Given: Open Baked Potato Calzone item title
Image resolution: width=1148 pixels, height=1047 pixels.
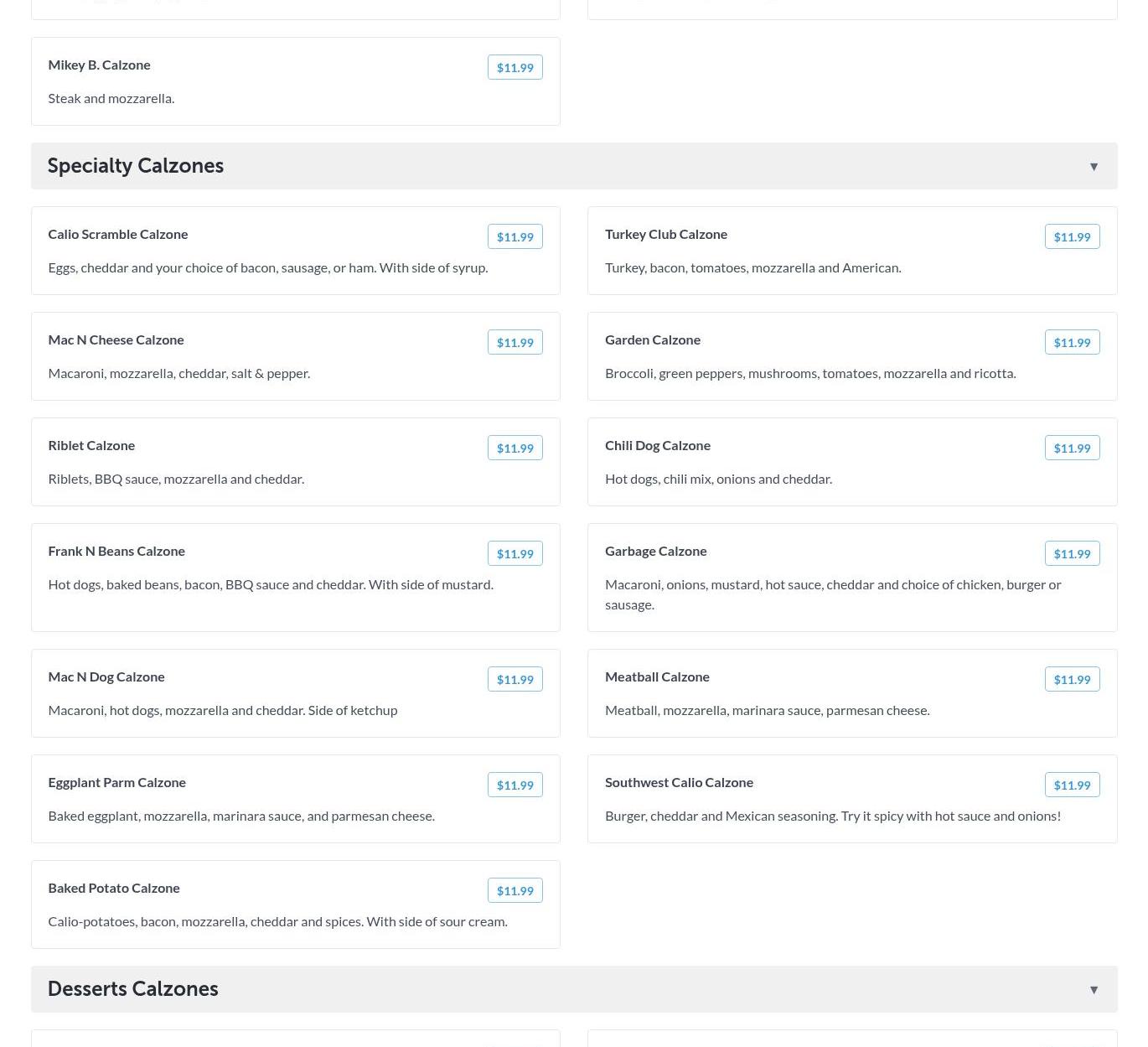Looking at the screenshot, I should (114, 888).
